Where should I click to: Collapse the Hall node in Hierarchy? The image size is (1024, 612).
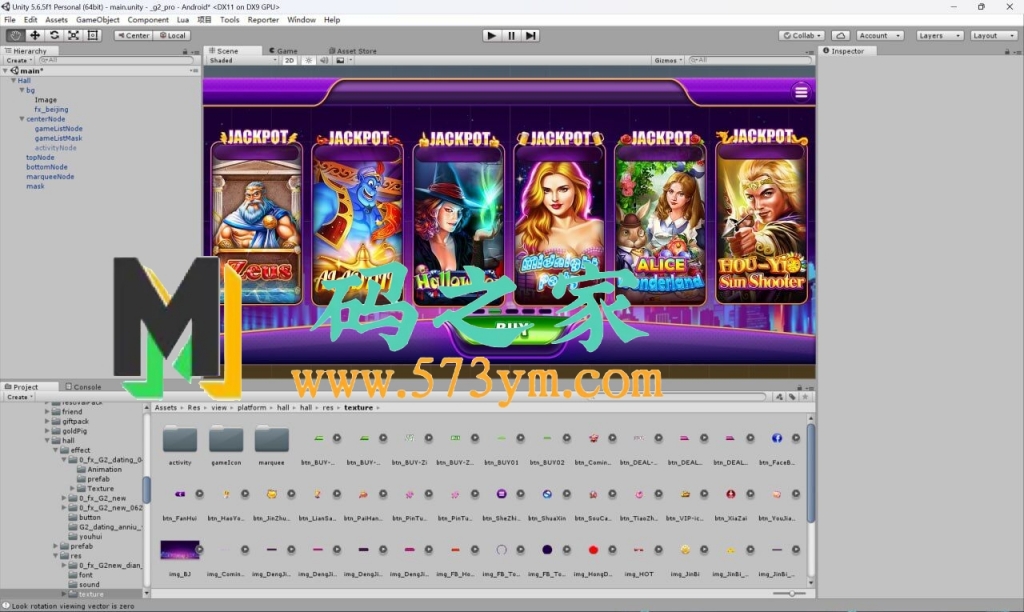(x=13, y=80)
